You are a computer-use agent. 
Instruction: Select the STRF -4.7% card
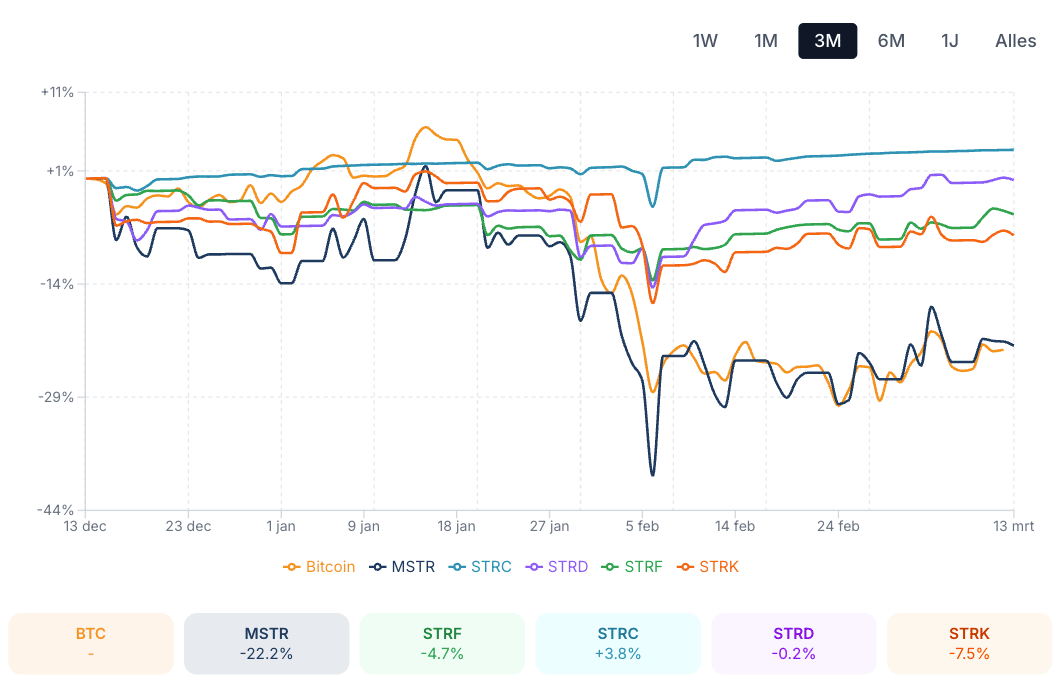tap(442, 643)
